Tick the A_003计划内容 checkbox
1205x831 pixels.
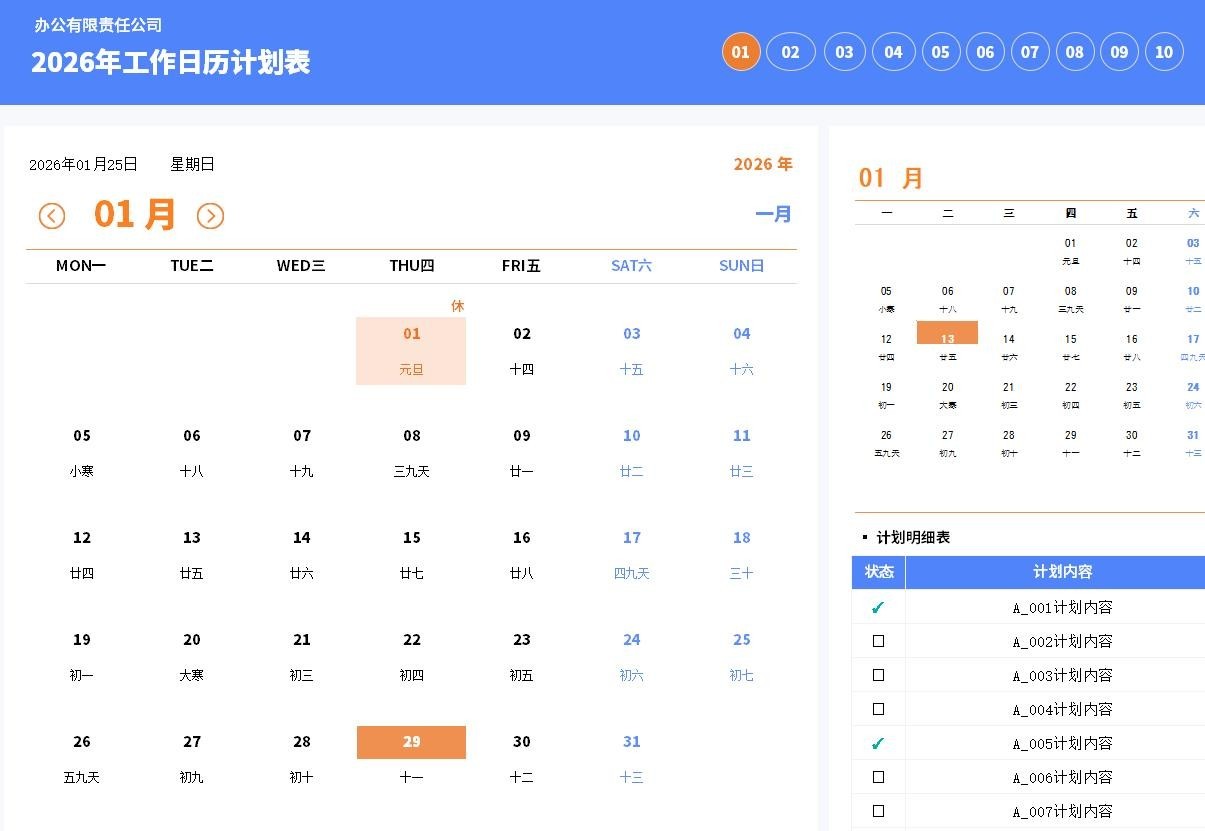(x=878, y=675)
